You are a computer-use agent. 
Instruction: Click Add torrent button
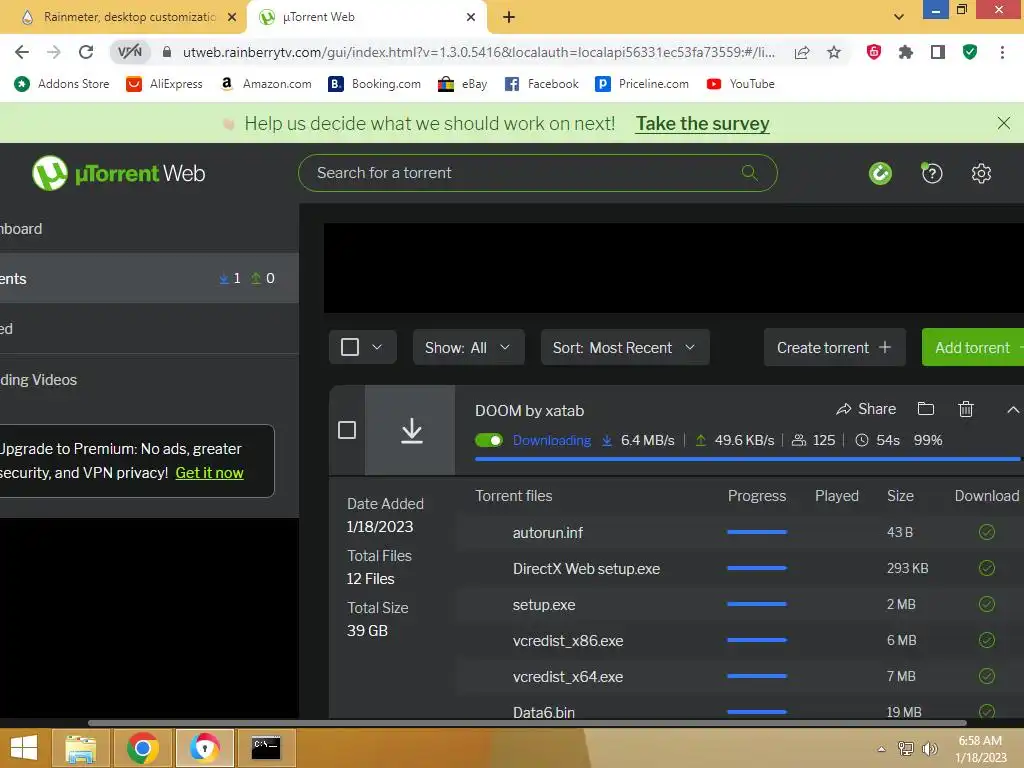click(973, 347)
